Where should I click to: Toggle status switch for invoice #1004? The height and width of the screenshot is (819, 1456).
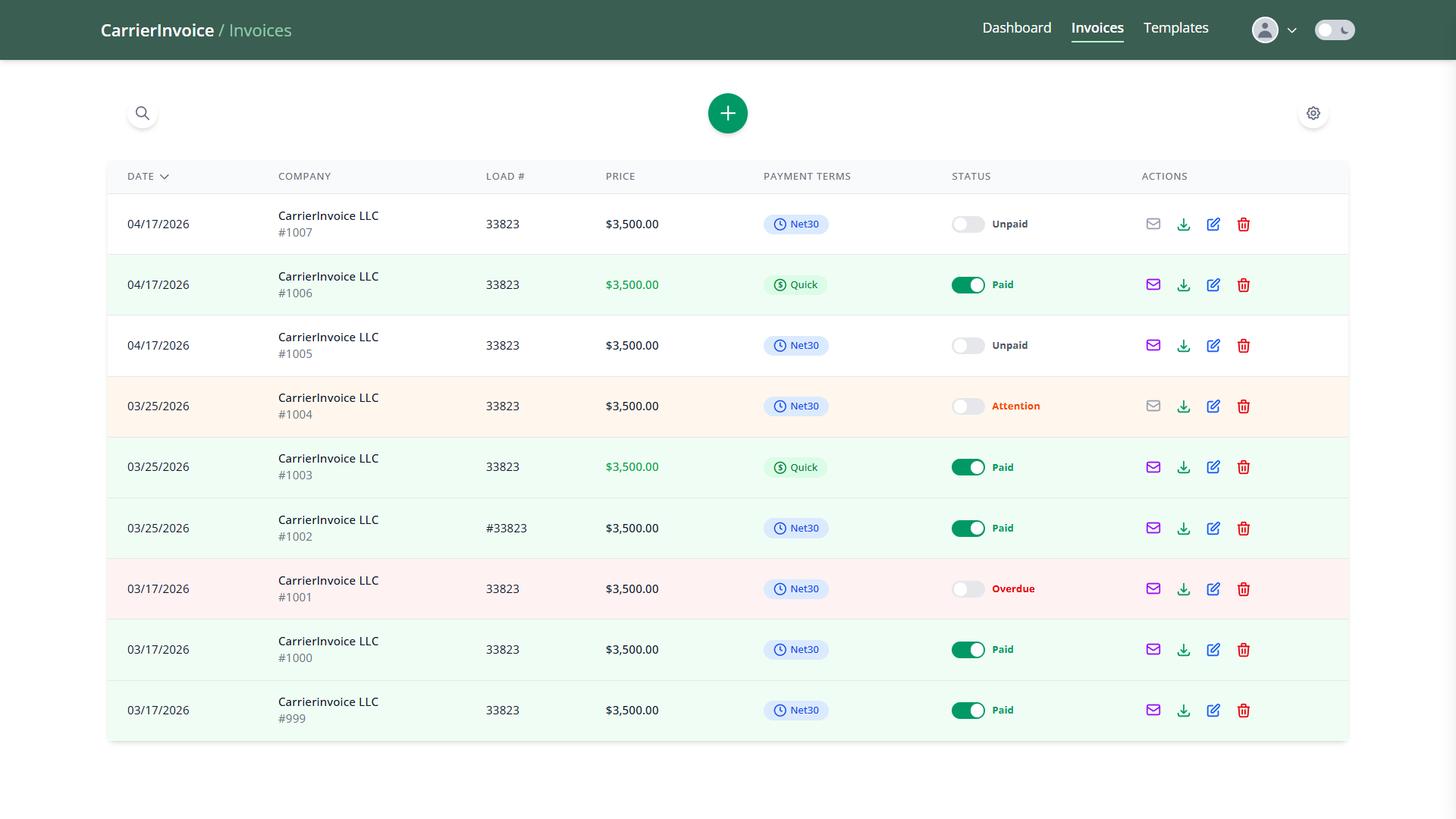pos(968,406)
